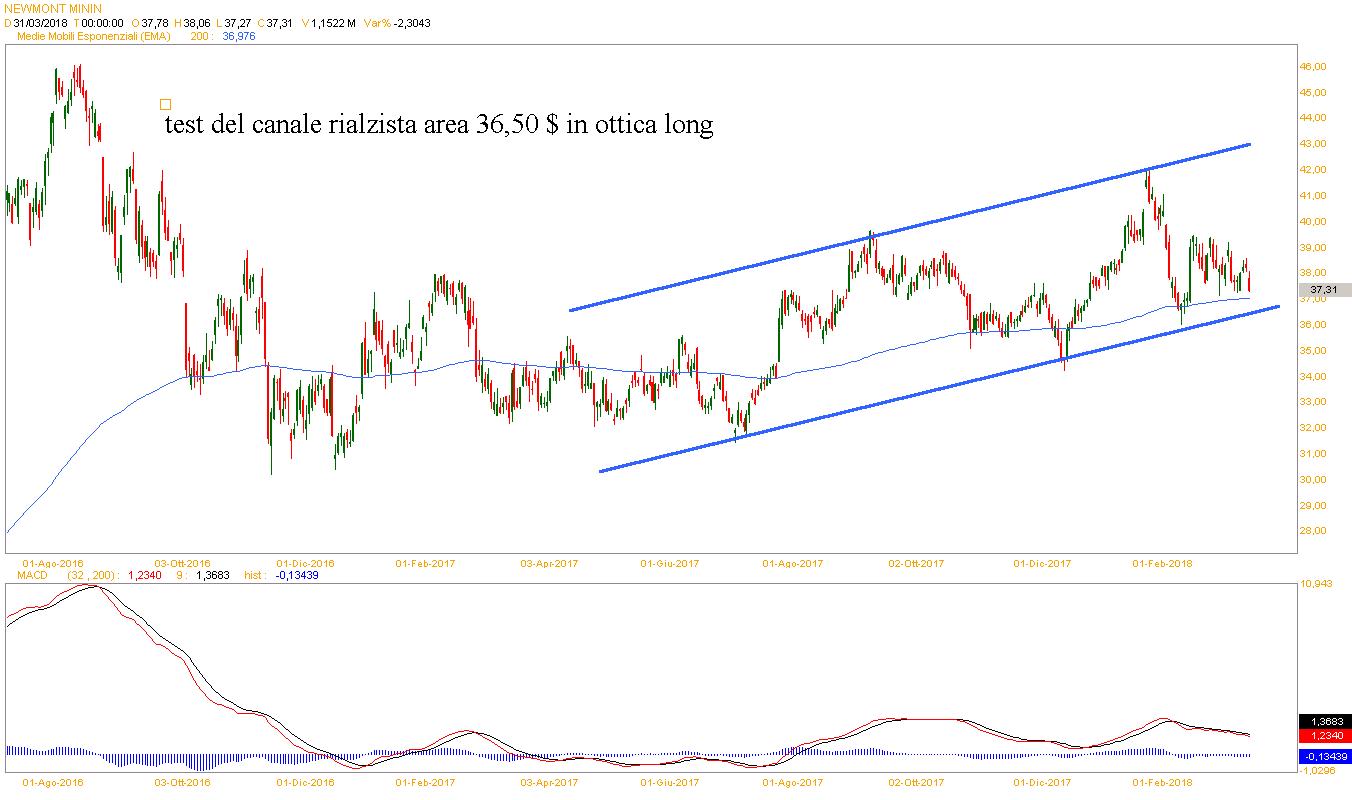1352x800 pixels.
Task: Click the gray 37,31 current price tag
Action: [x=1324, y=291]
